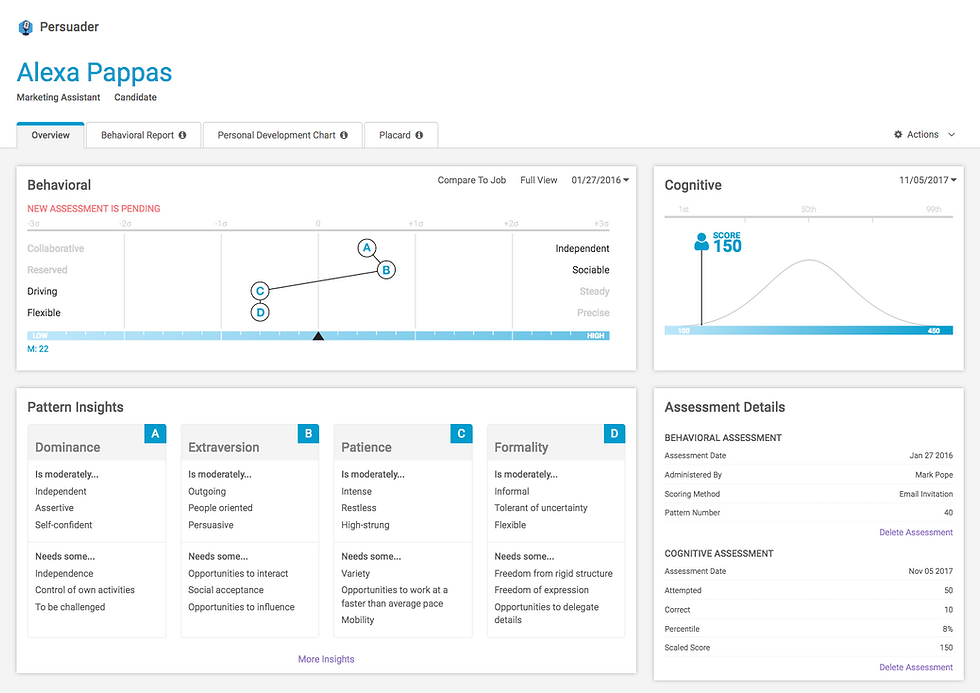Click the Compare To Job link

pos(471,180)
